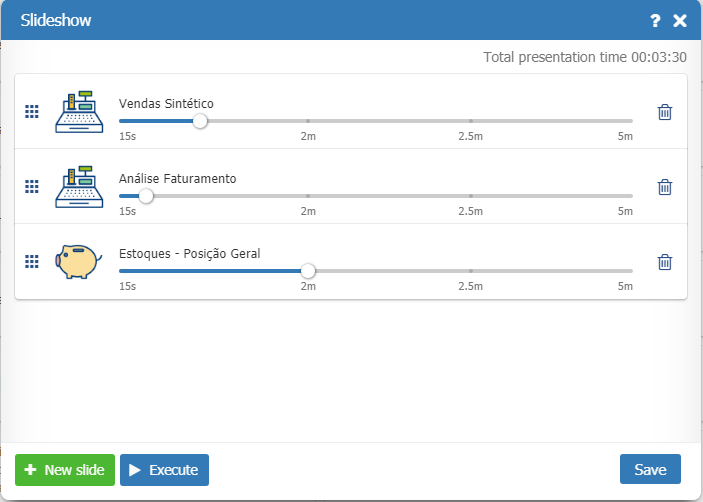This screenshot has height=502, width=703.
Task: Click the Vendas Sintético cash register icon
Action: point(77,111)
